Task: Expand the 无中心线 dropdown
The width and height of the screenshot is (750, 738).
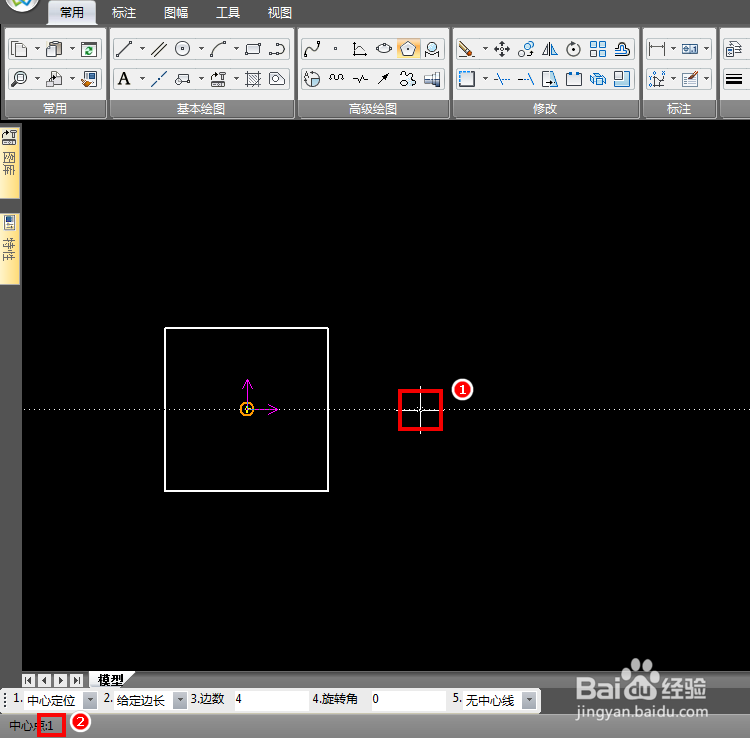Action: [x=529, y=700]
